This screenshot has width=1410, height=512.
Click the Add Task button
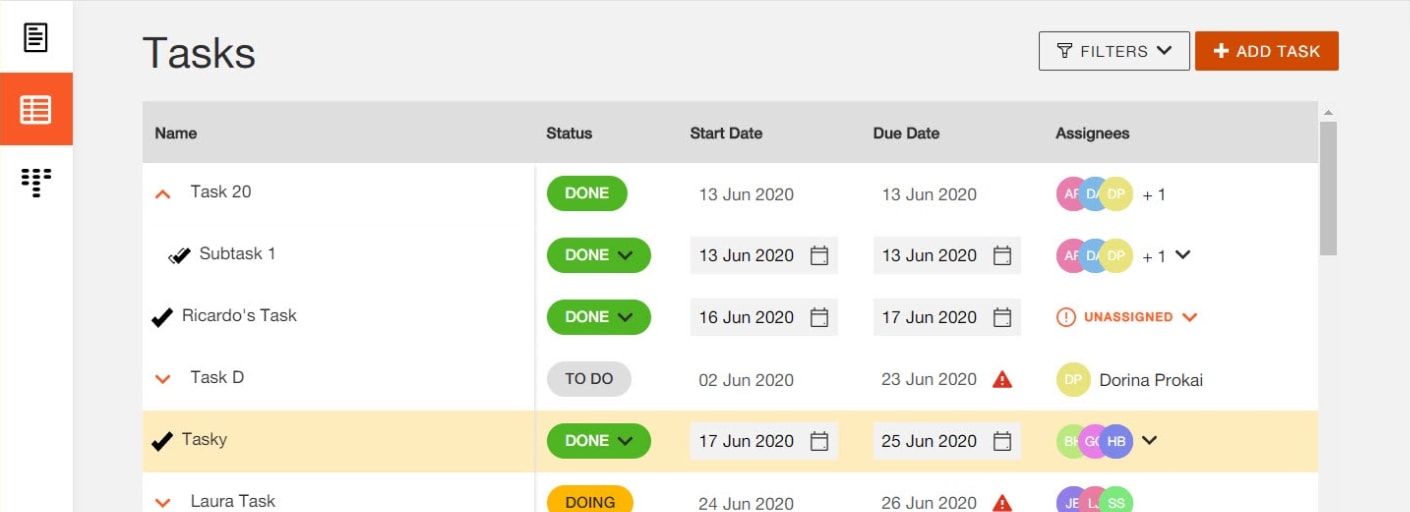coord(1266,51)
